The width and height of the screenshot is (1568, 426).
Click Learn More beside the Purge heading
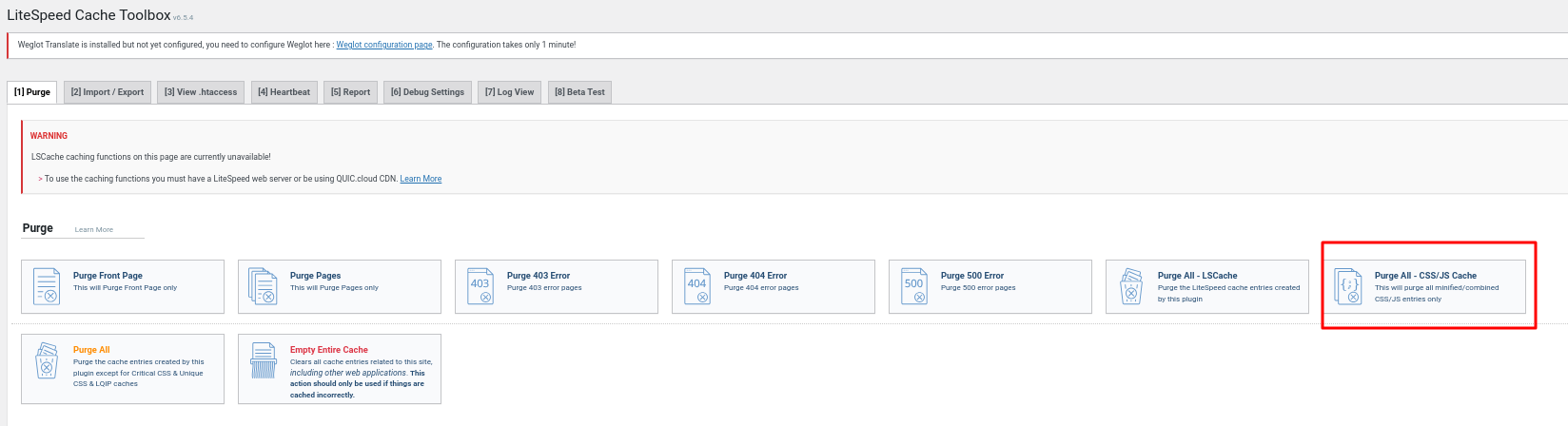click(94, 229)
